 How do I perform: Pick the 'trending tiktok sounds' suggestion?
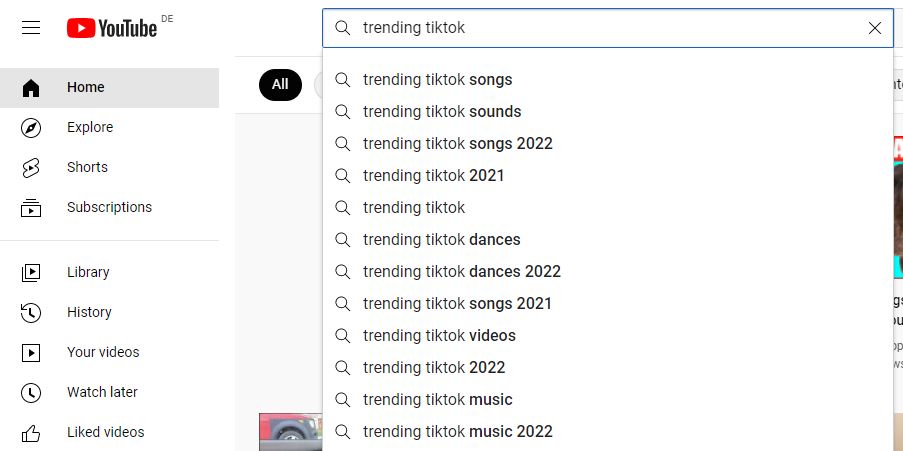[442, 111]
